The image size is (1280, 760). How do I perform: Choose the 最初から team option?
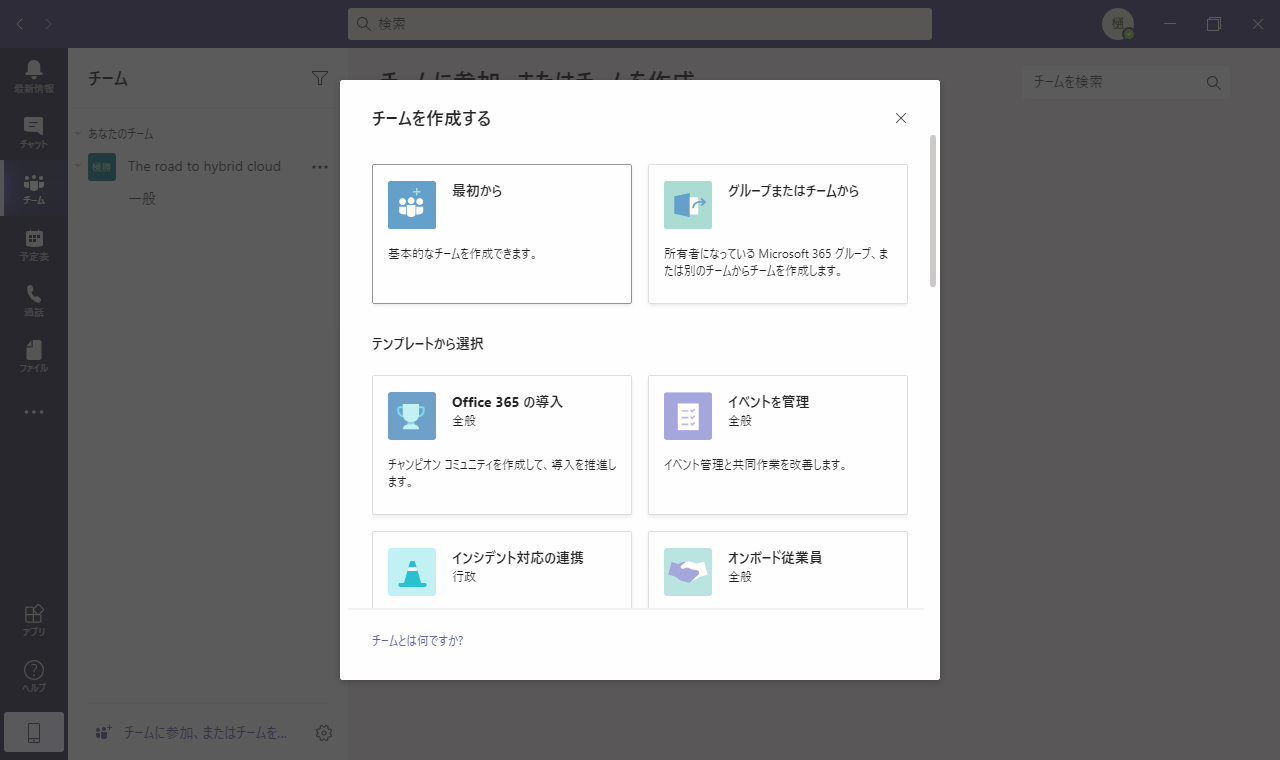tap(502, 234)
